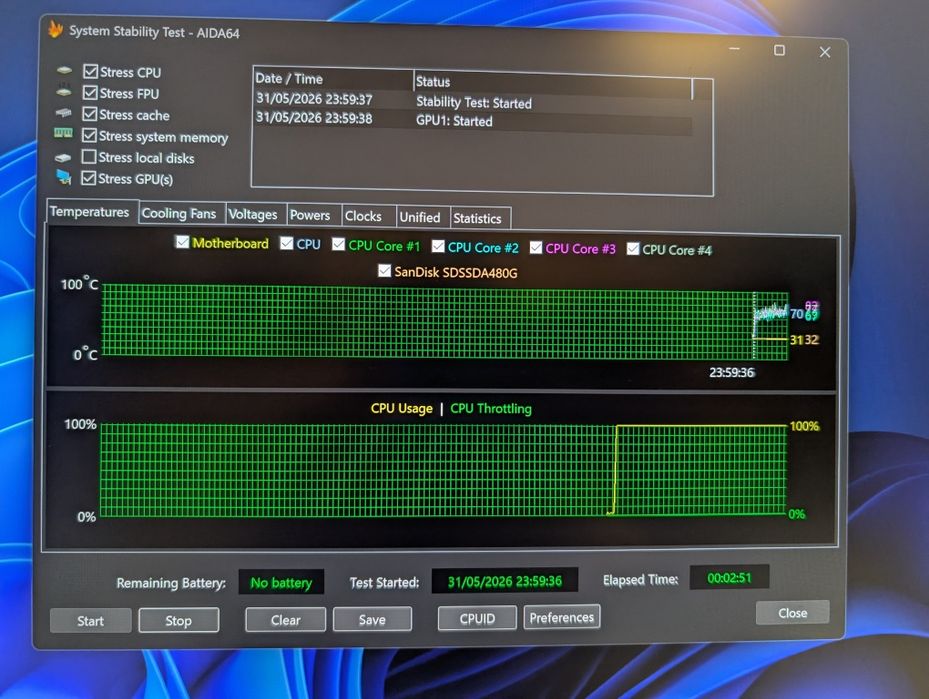The image size is (929, 699).
Task: Uncheck the Stress cache checkbox
Action: click(89, 114)
